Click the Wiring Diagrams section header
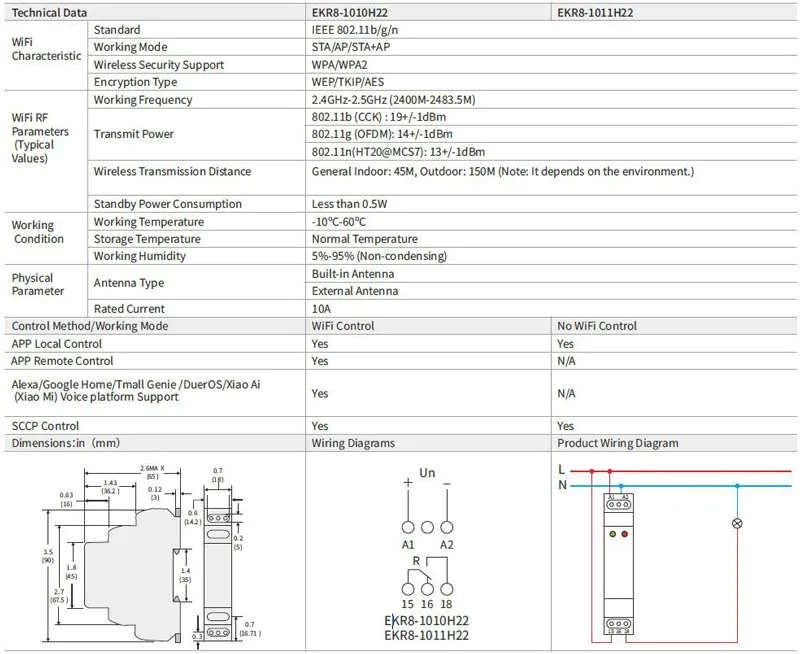 [353, 443]
